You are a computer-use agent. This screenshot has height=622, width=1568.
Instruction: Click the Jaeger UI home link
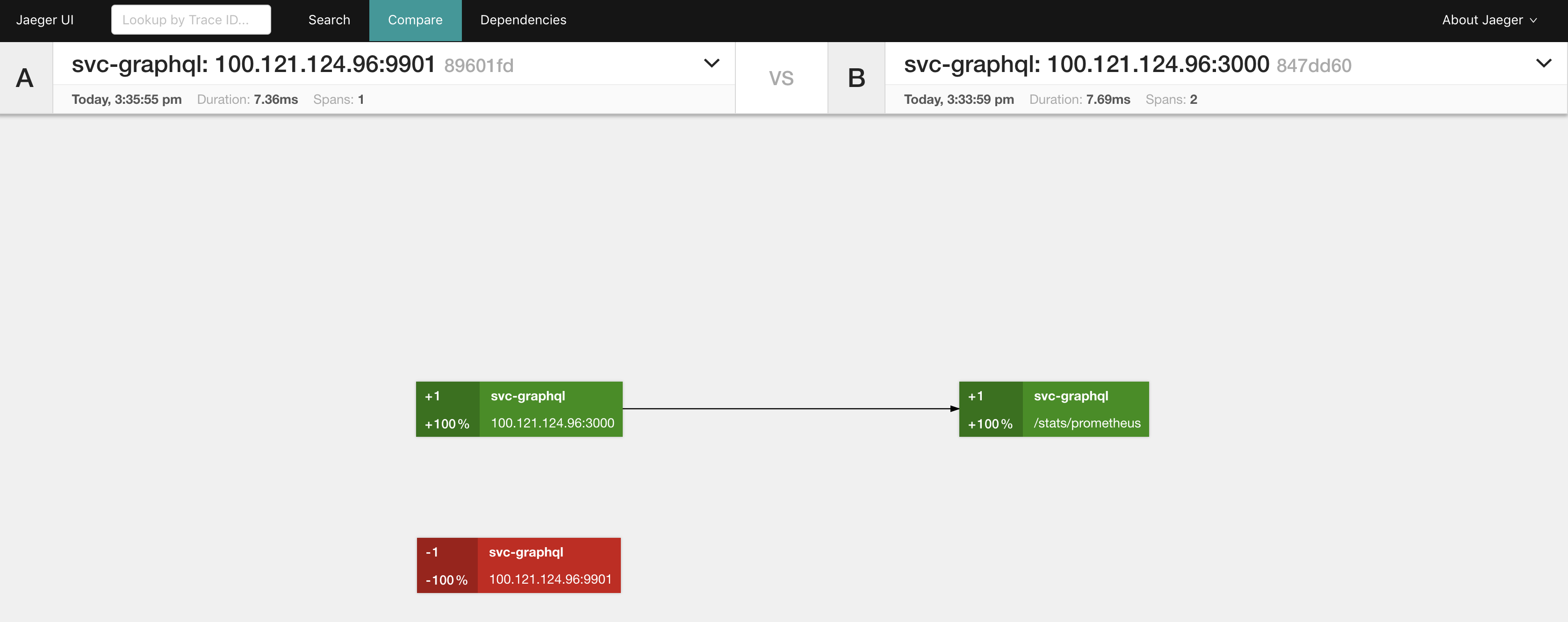click(x=44, y=20)
